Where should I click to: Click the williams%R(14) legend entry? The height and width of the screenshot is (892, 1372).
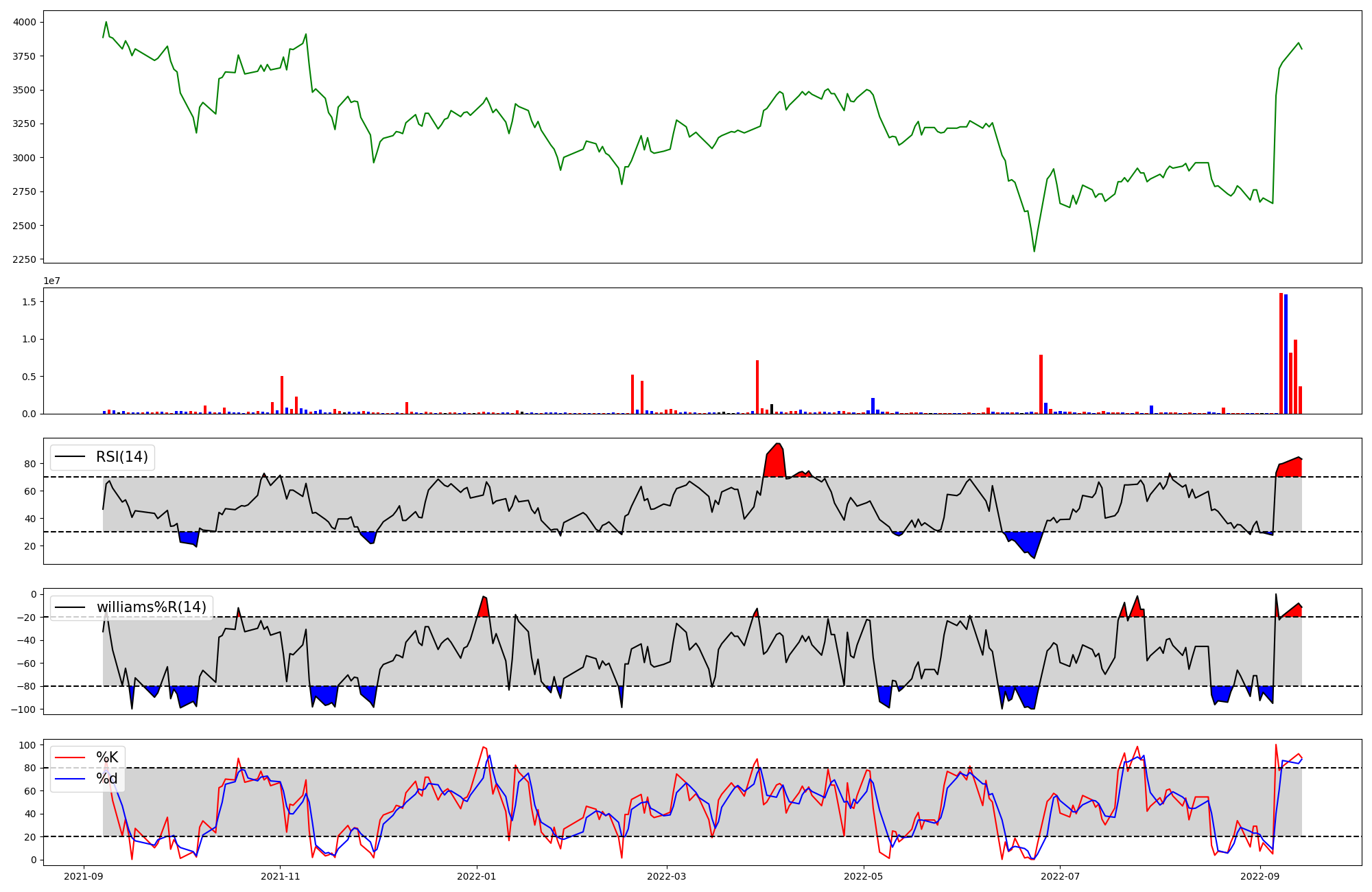pos(151,607)
